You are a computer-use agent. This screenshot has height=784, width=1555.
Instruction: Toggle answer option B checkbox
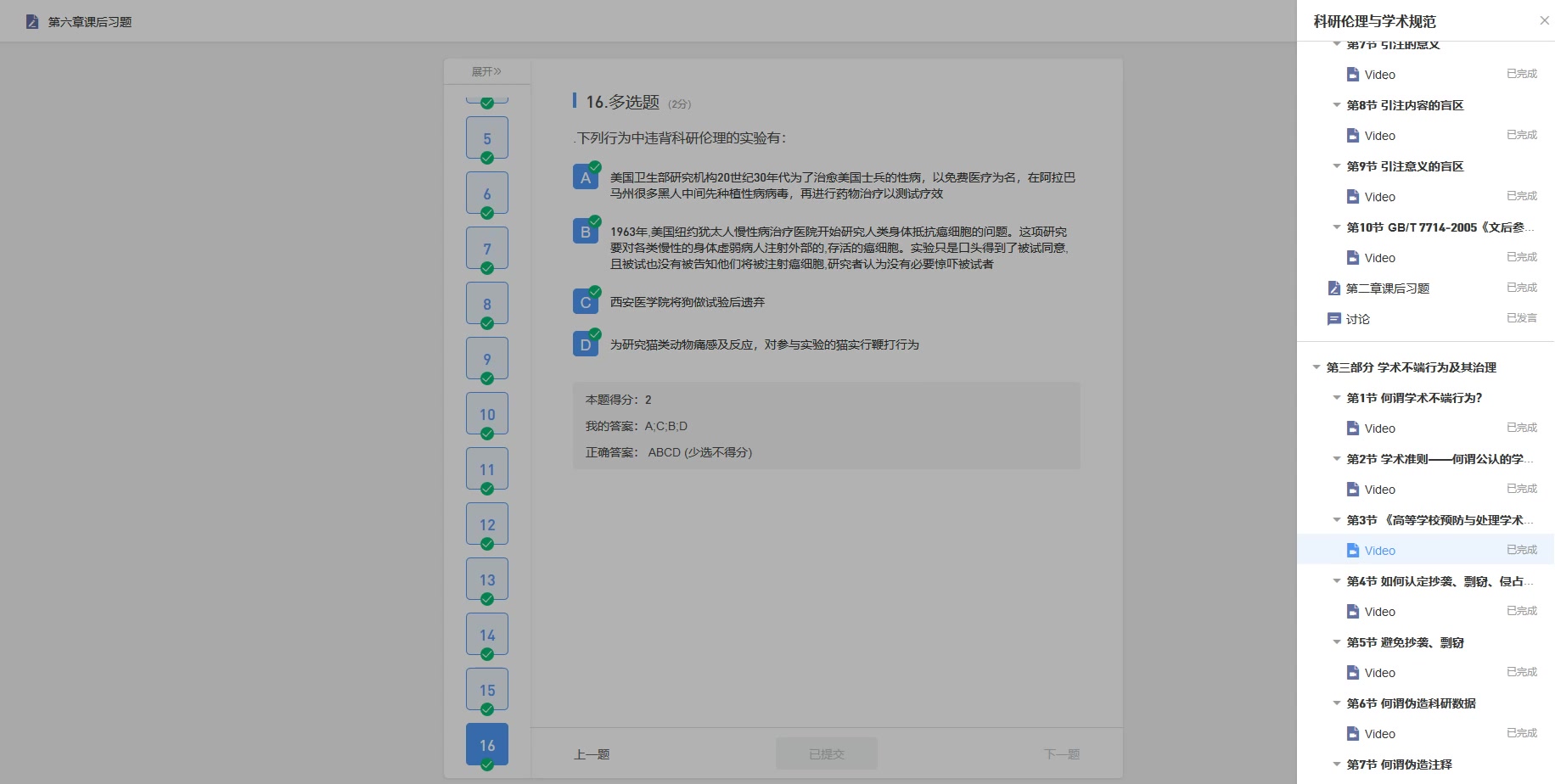[586, 231]
